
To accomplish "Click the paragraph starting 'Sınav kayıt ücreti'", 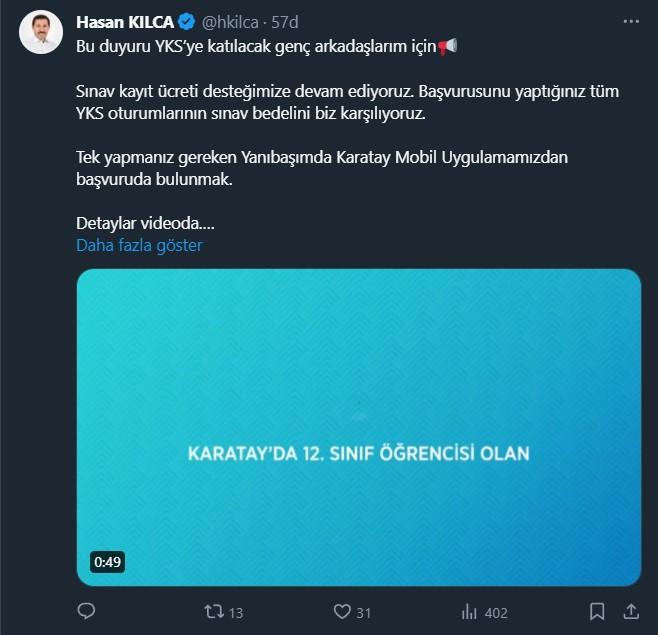I will 348,103.
